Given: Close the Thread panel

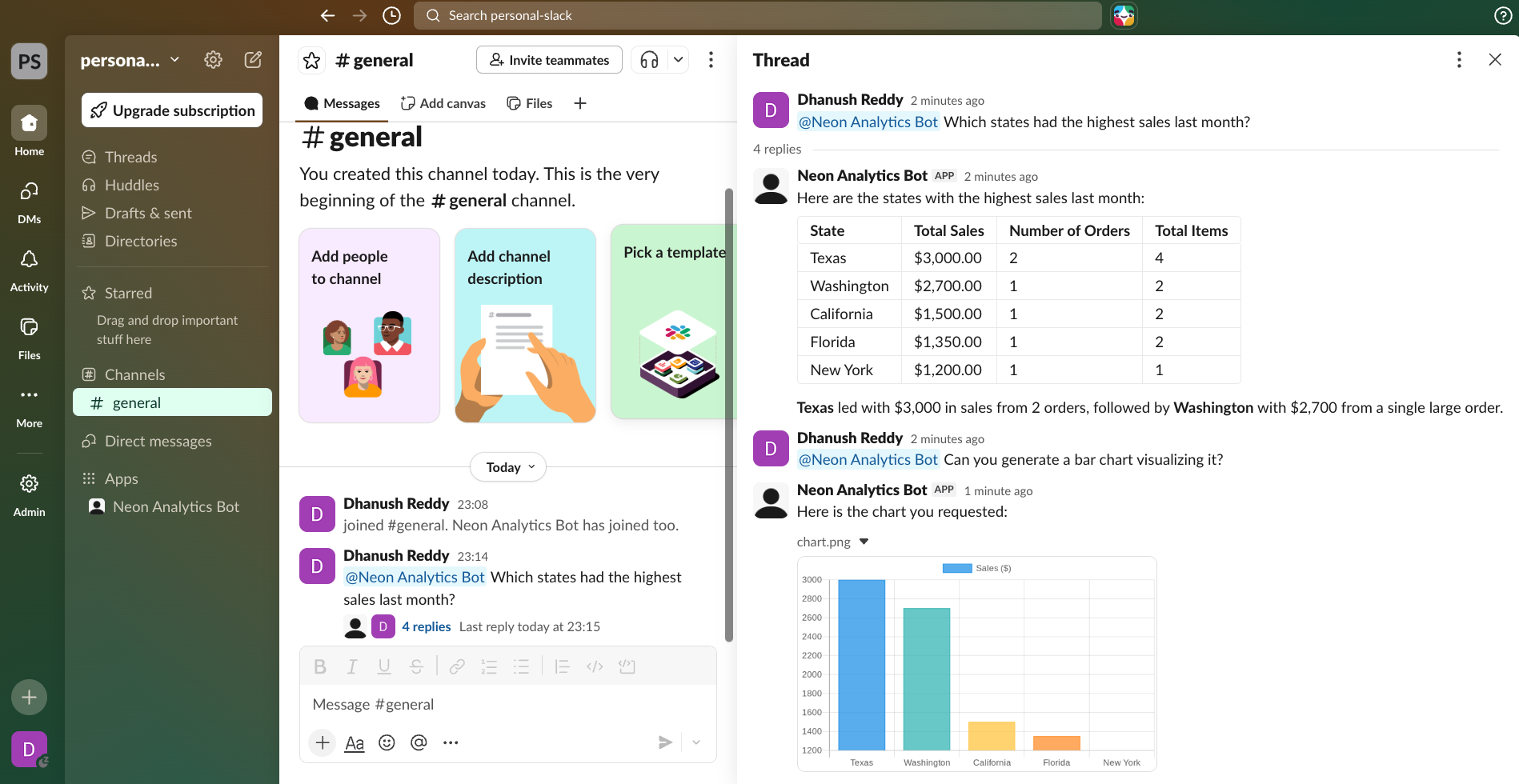Looking at the screenshot, I should [1494, 60].
